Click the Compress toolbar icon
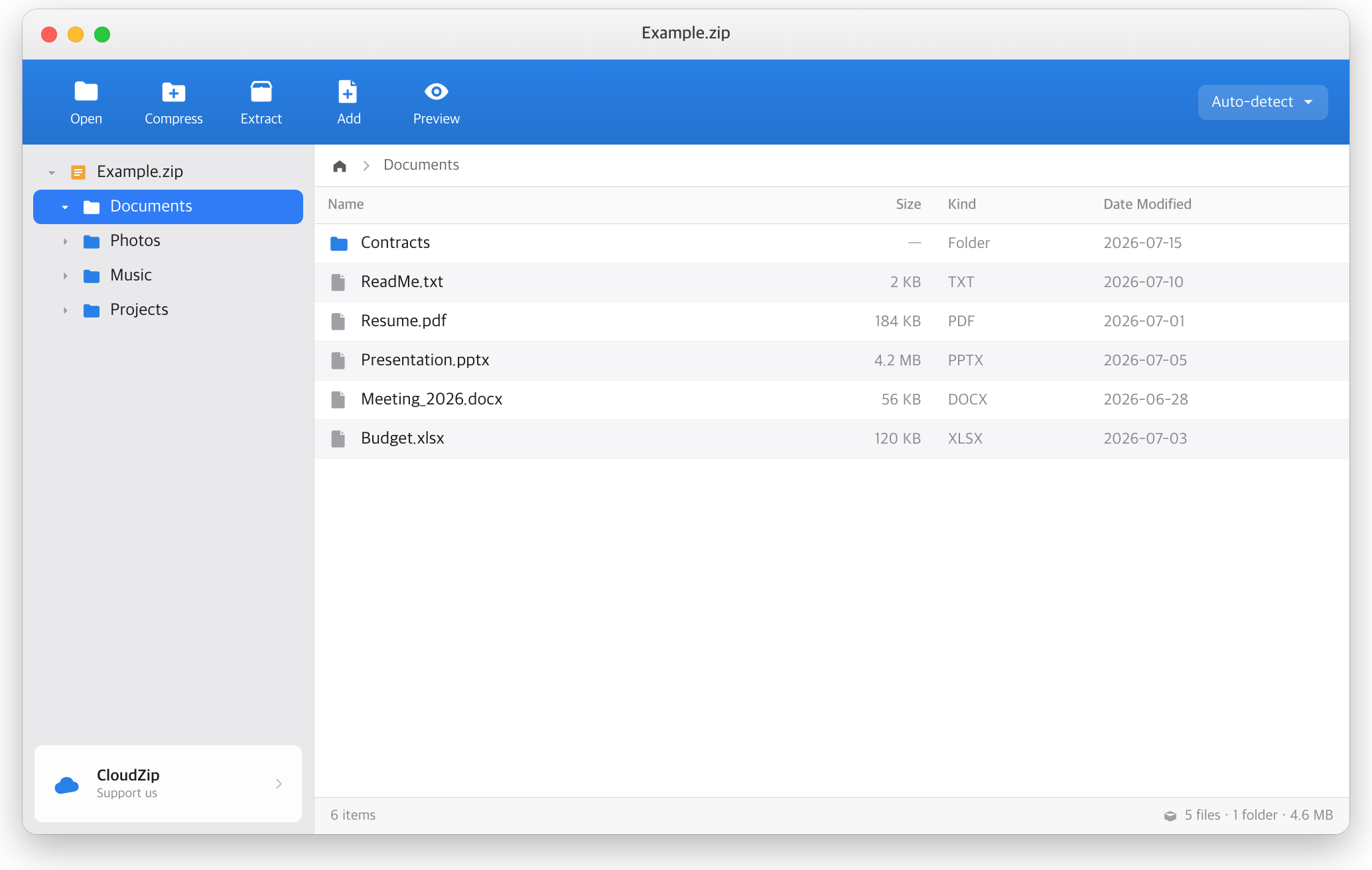The height and width of the screenshot is (870, 1372). (174, 92)
